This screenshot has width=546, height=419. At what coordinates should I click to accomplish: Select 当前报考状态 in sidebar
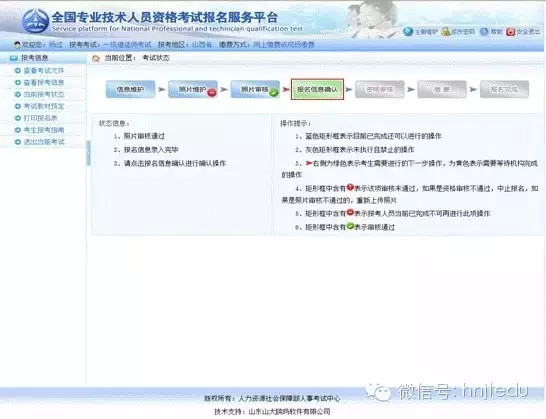44,94
